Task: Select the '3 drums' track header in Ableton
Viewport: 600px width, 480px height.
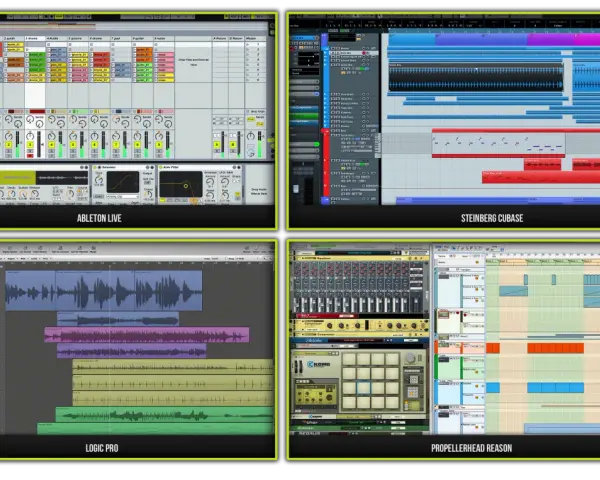Action: (34, 39)
